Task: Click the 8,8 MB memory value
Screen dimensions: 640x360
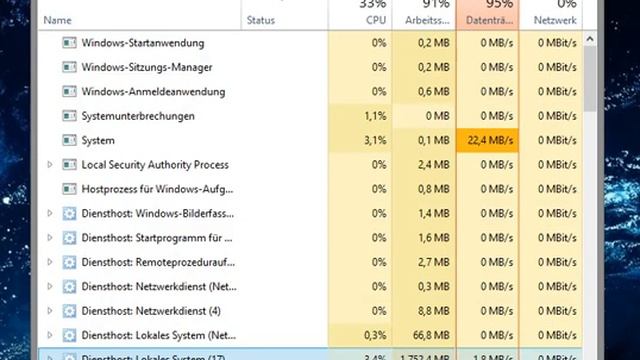Action: [x=433, y=311]
